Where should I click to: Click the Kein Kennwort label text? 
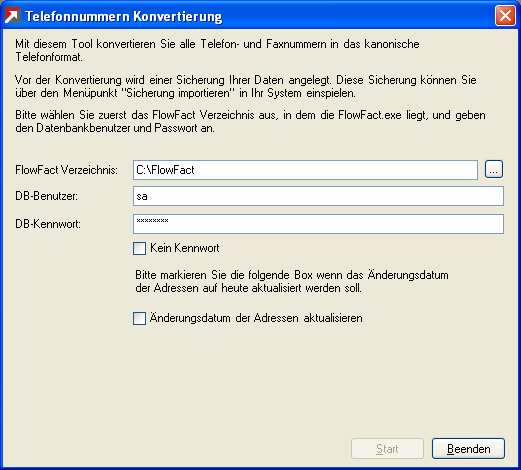185,248
